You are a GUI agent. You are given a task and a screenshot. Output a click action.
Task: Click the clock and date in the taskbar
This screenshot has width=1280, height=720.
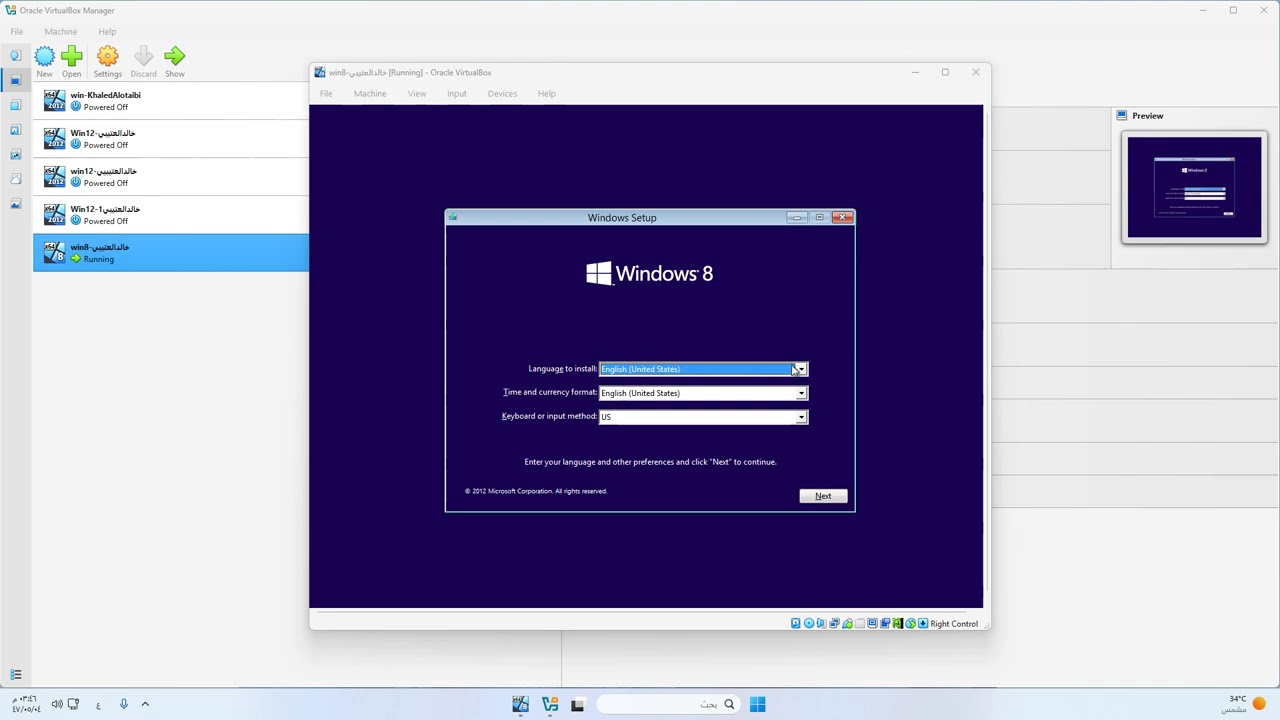coord(26,704)
